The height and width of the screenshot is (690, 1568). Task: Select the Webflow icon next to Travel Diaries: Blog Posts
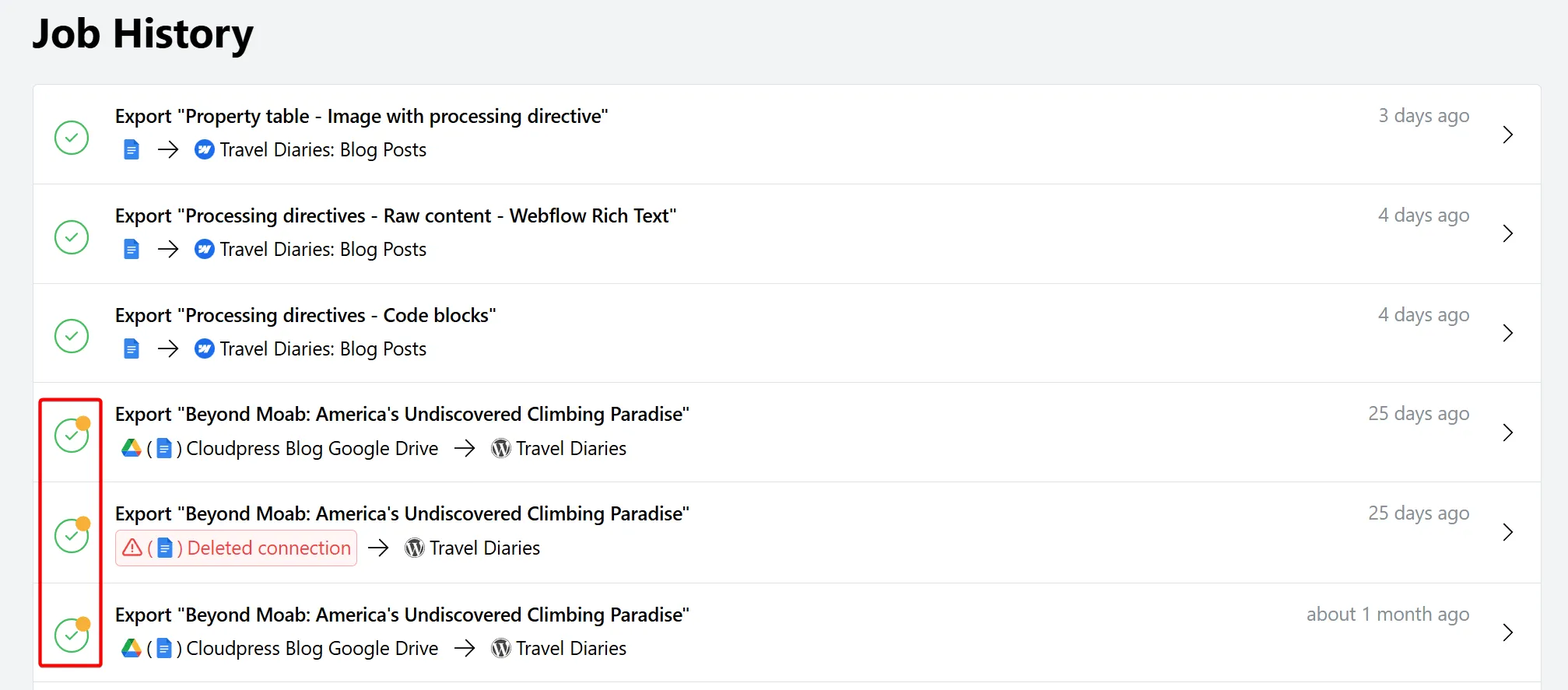click(203, 149)
